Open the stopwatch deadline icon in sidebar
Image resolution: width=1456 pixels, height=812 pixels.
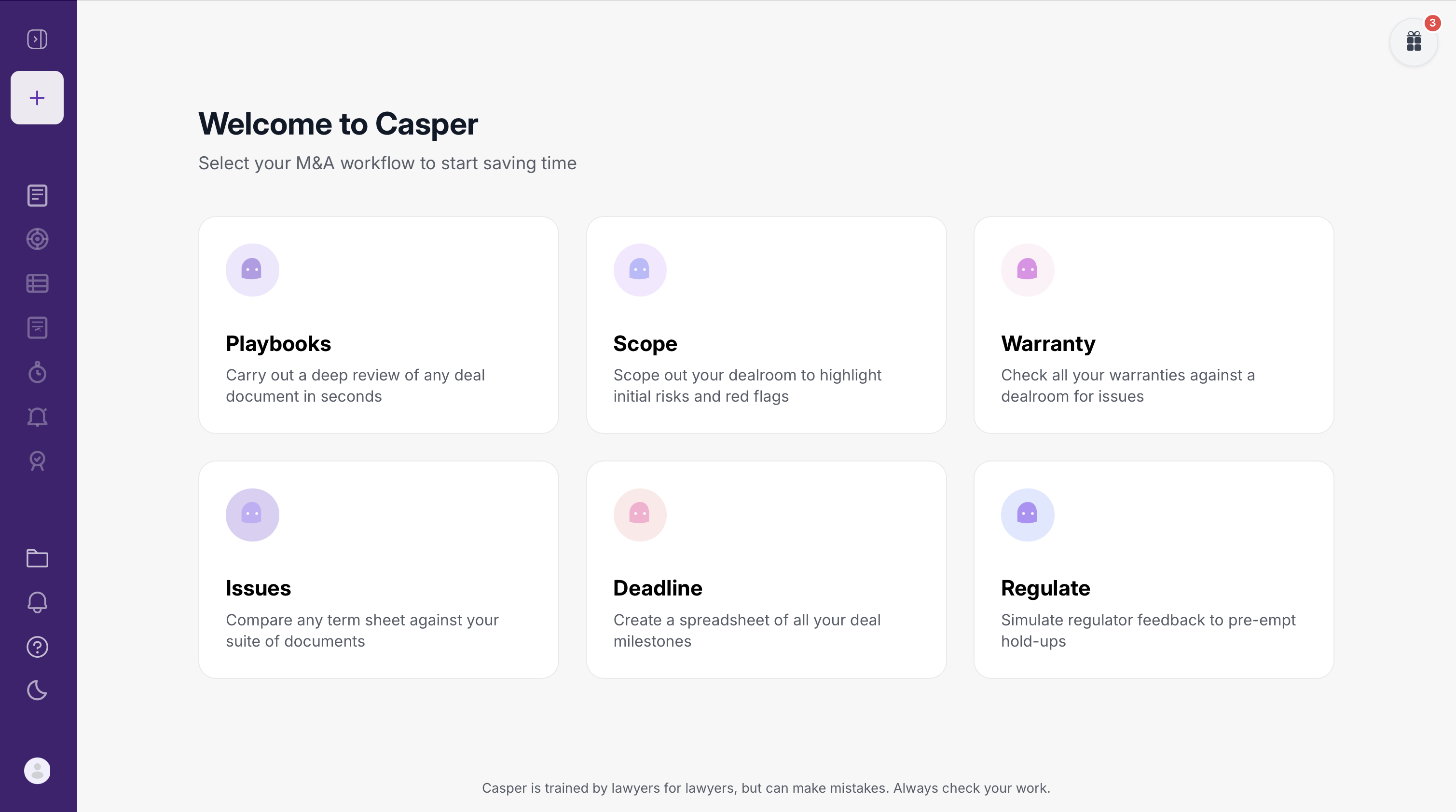pyautogui.click(x=37, y=372)
